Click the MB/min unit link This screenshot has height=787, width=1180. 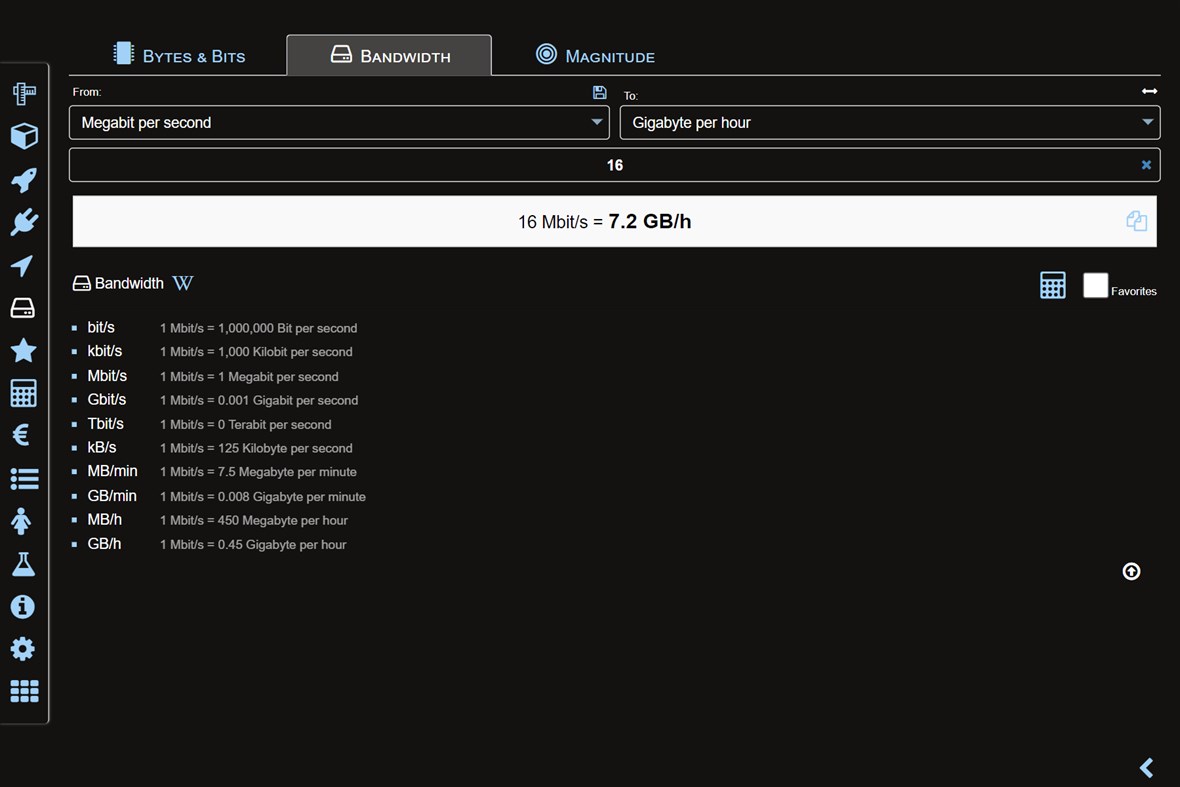click(x=112, y=471)
